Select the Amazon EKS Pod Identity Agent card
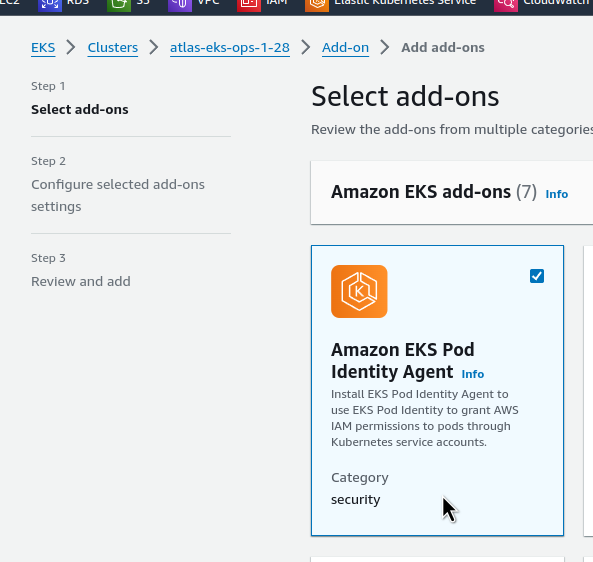 437,390
